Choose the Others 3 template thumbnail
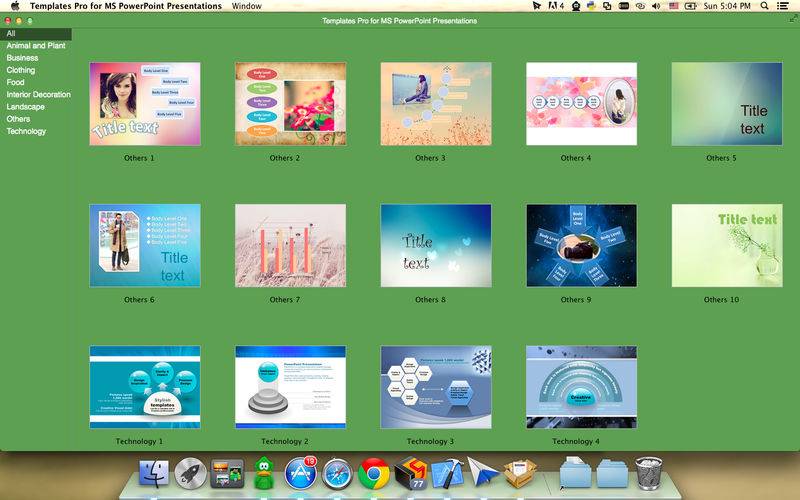 (436, 104)
